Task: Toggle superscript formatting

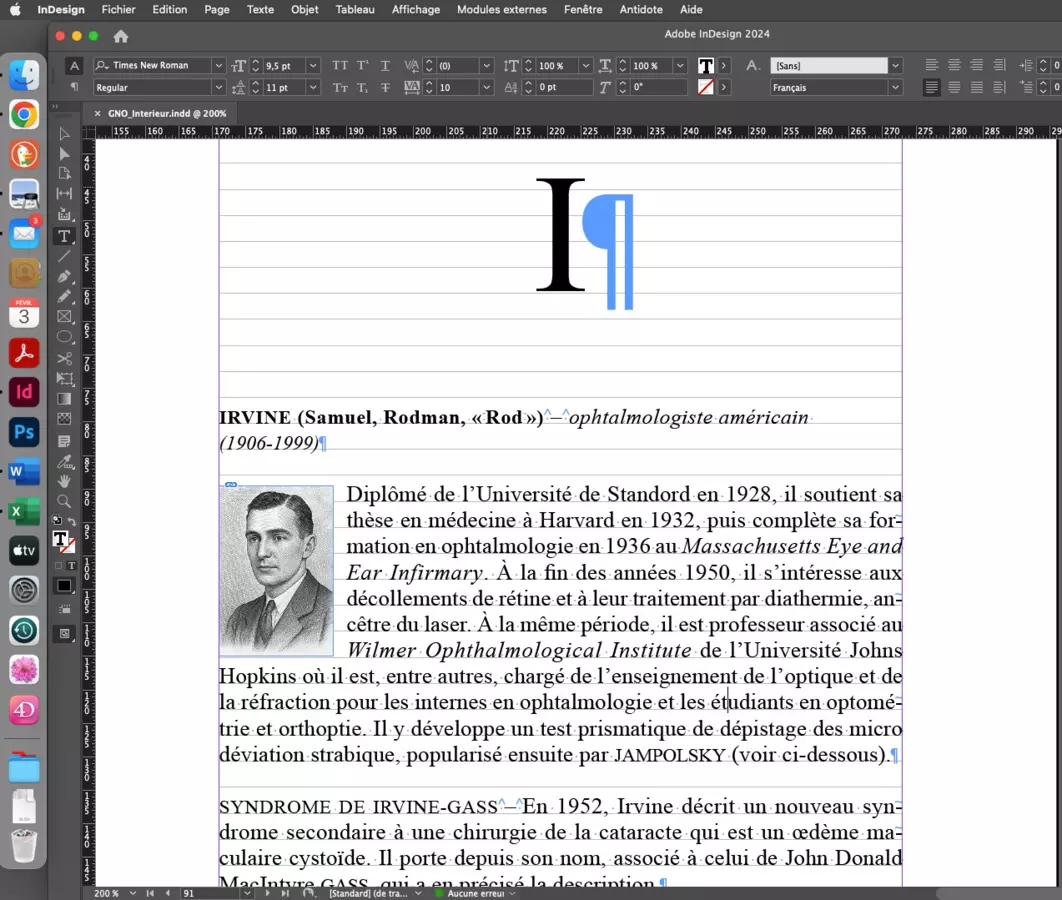Action: (362, 65)
